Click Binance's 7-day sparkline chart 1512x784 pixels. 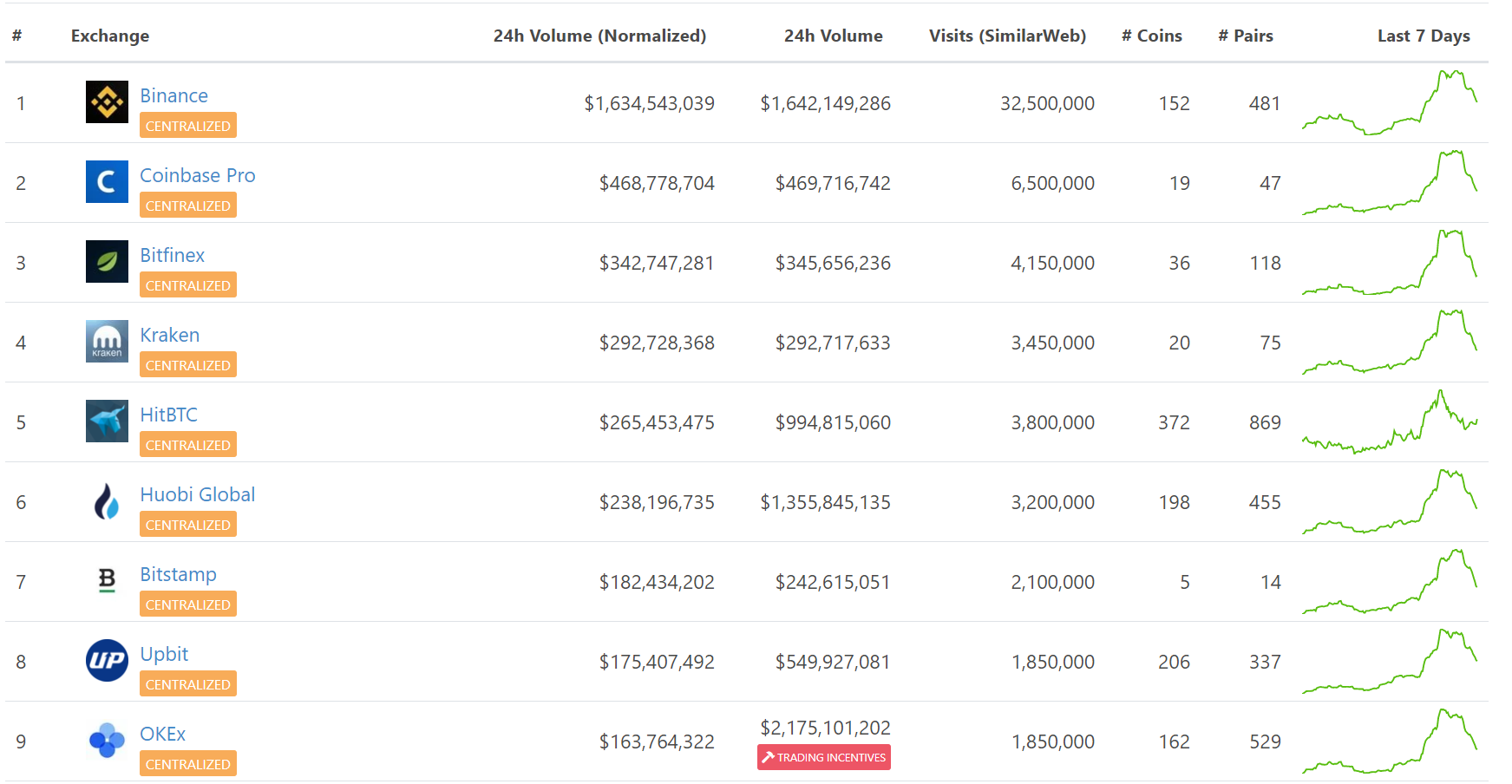1390,102
